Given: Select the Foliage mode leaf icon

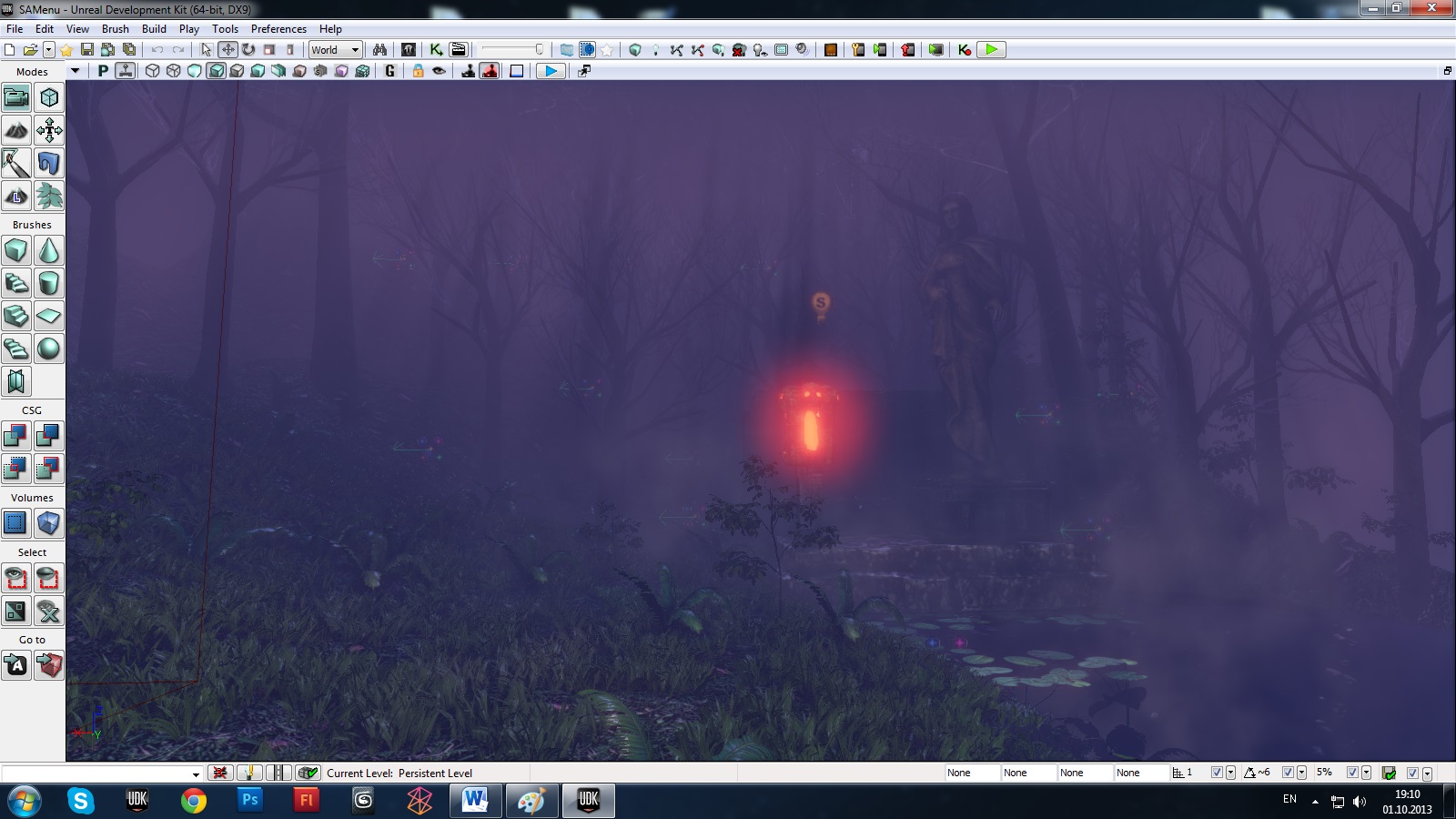Looking at the screenshot, I should tap(49, 196).
